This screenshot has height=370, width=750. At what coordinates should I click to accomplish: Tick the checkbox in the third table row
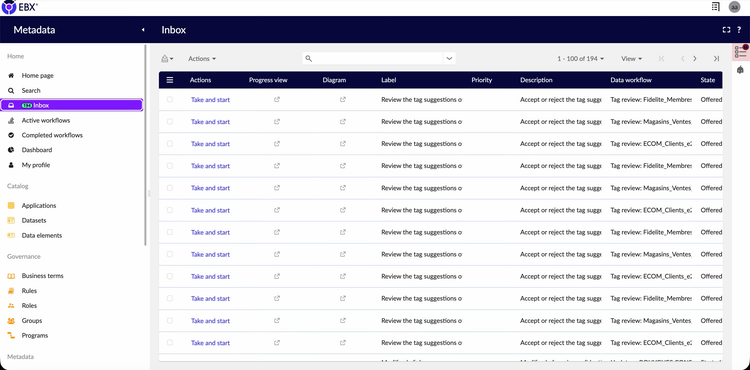click(x=170, y=143)
